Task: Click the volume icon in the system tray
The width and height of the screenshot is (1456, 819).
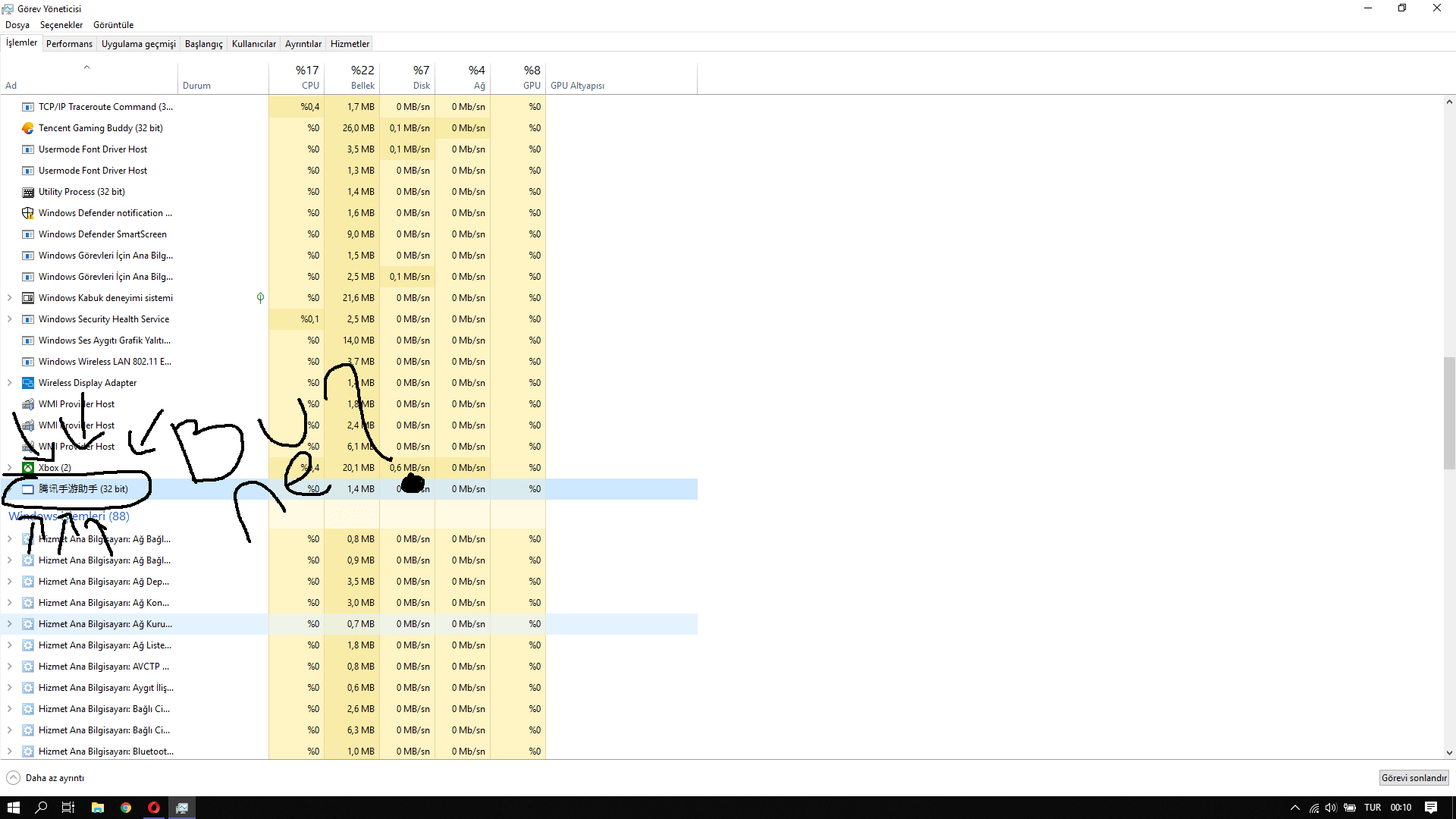Action: tap(1331, 808)
